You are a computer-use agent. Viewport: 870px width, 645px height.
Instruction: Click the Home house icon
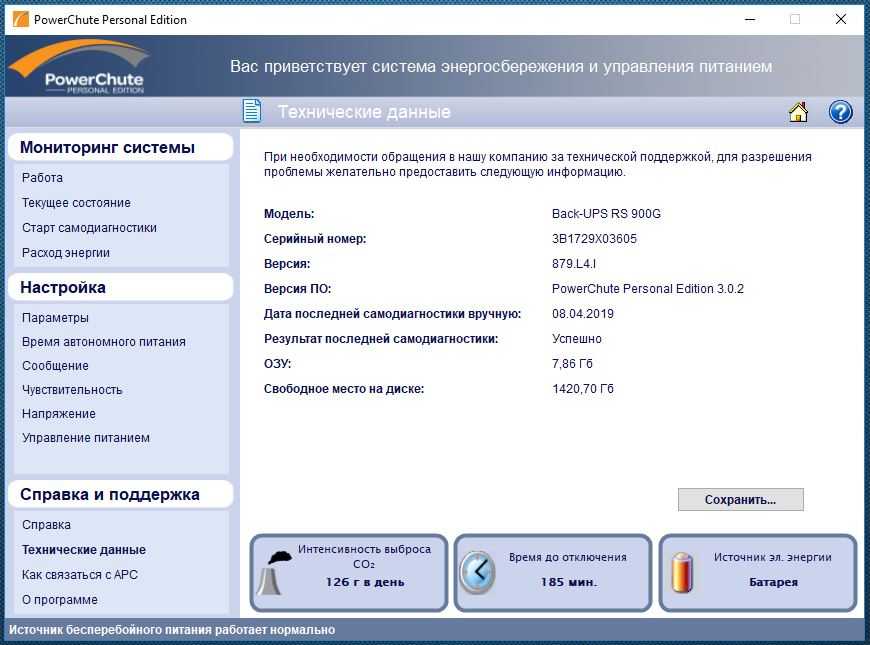(x=798, y=112)
